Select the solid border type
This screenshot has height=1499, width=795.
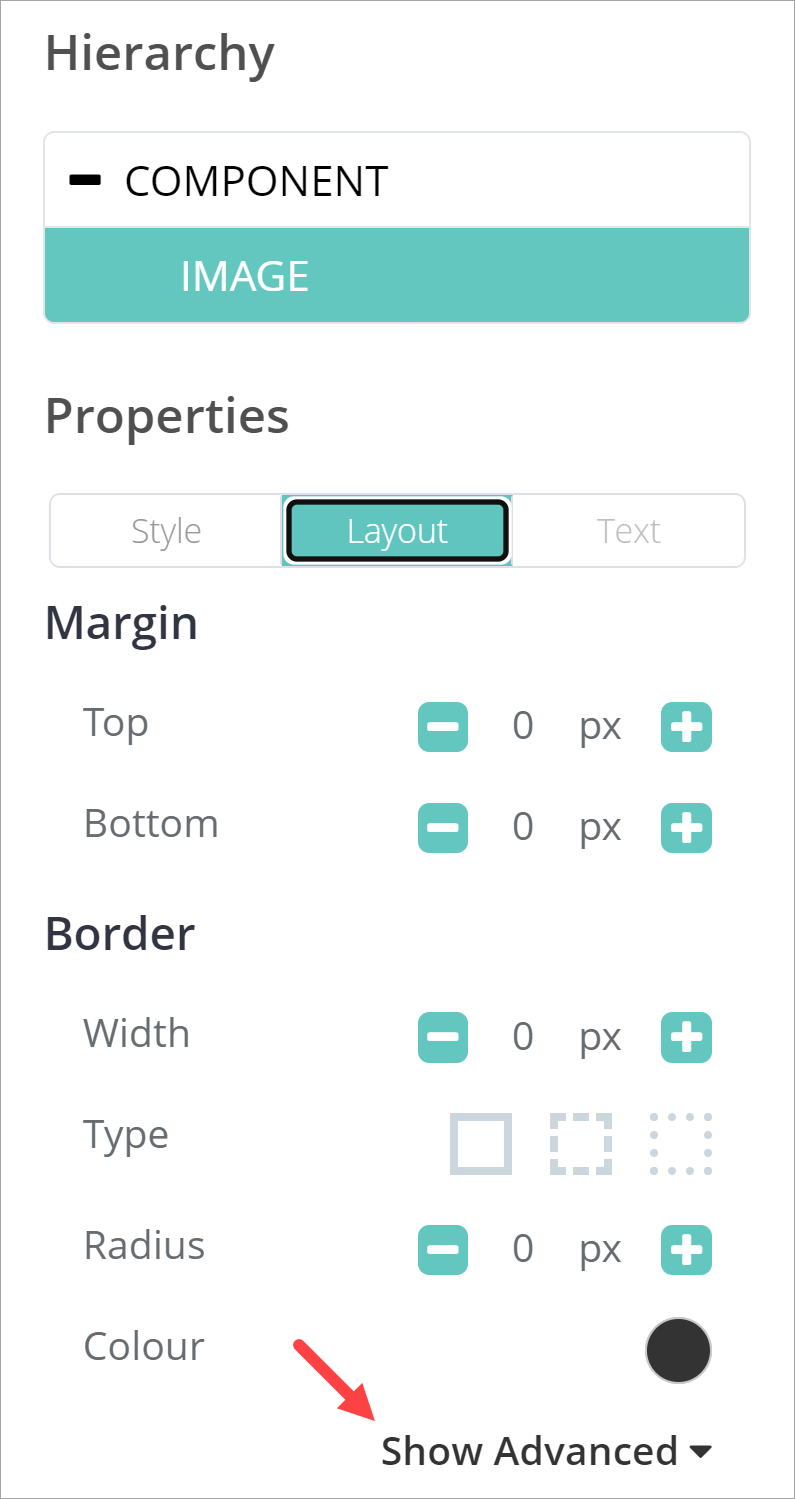point(481,1143)
